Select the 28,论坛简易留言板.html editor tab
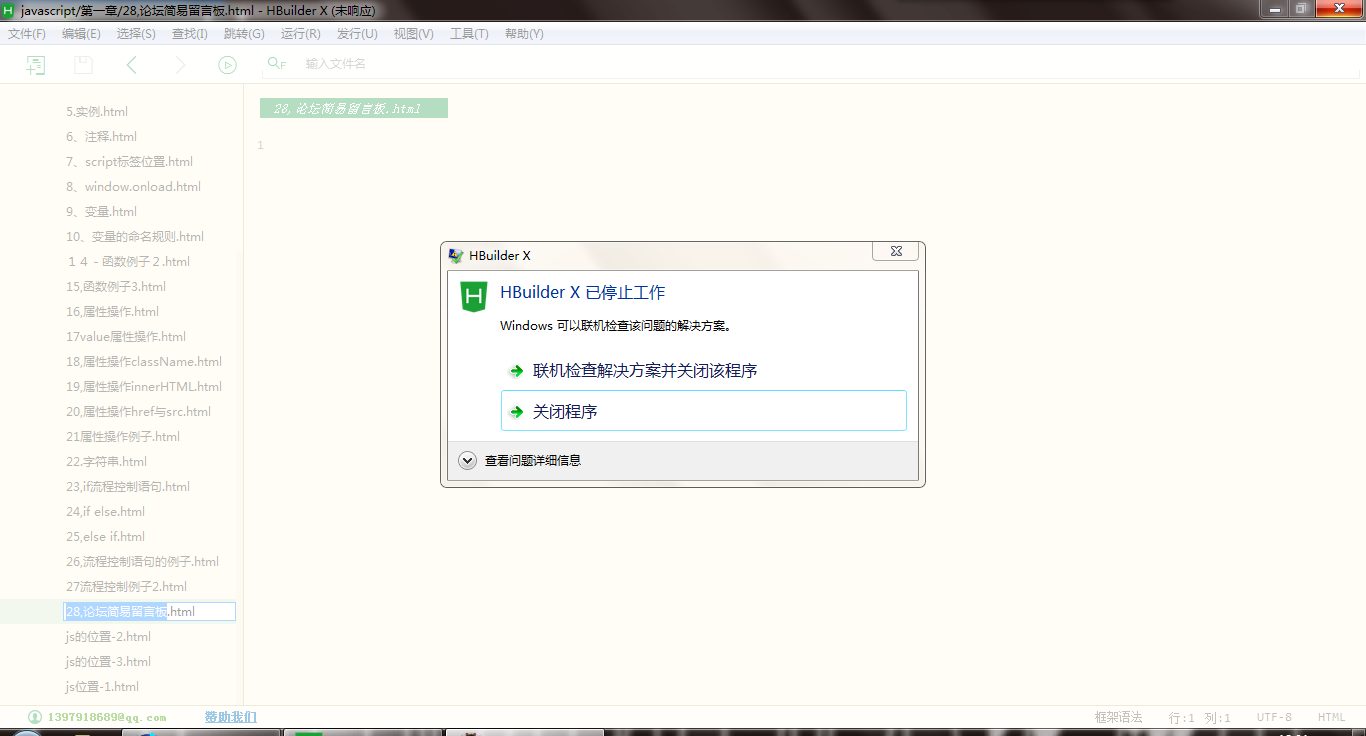1366x736 pixels. pos(353,108)
